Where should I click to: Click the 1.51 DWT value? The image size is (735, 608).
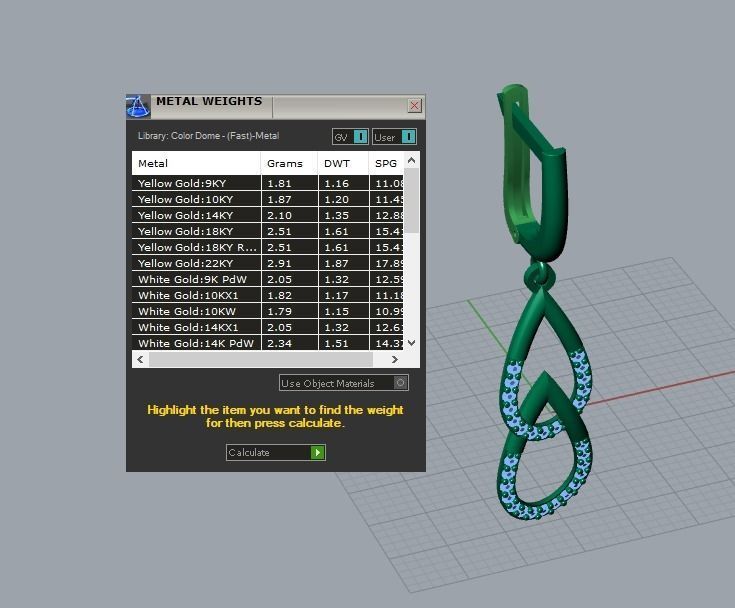pyautogui.click(x=336, y=343)
